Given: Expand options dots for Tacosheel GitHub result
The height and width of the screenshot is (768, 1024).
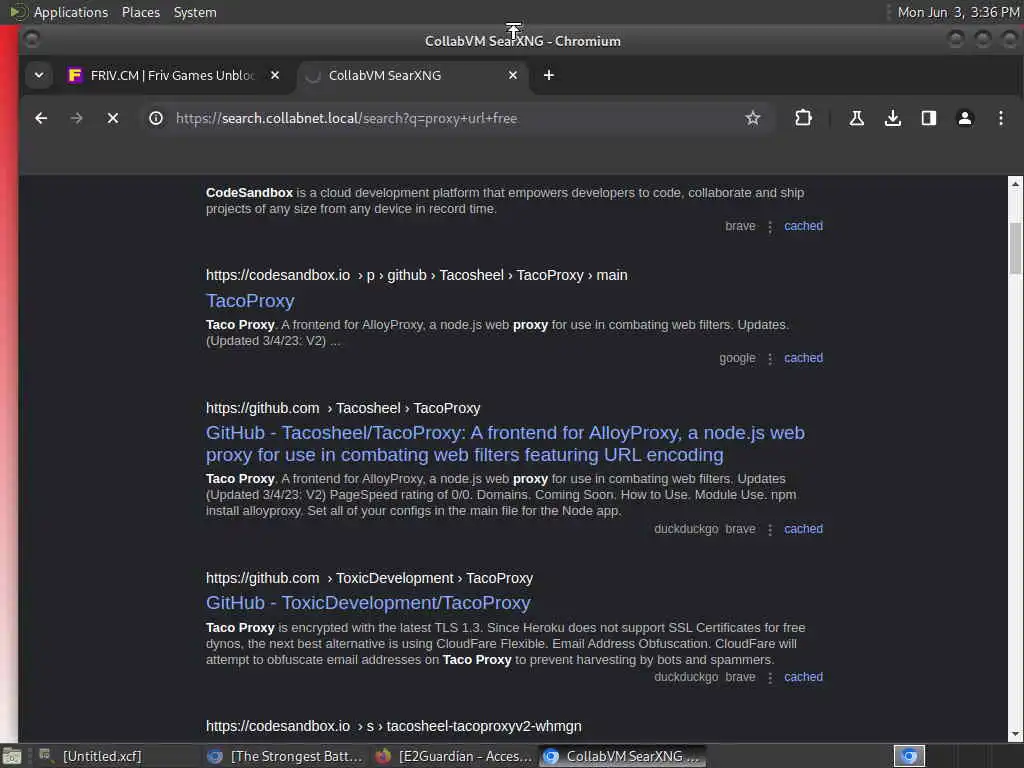Looking at the screenshot, I should [770, 530].
